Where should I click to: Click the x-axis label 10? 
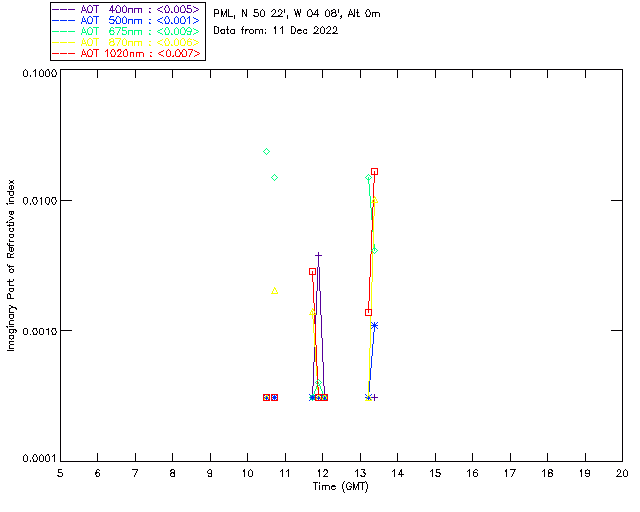pos(248,473)
